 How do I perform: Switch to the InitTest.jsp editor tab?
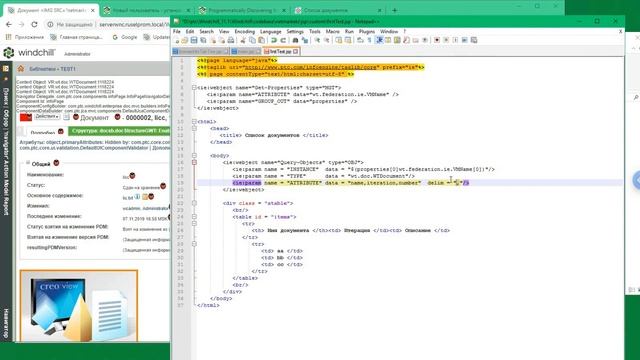[x=280, y=51]
